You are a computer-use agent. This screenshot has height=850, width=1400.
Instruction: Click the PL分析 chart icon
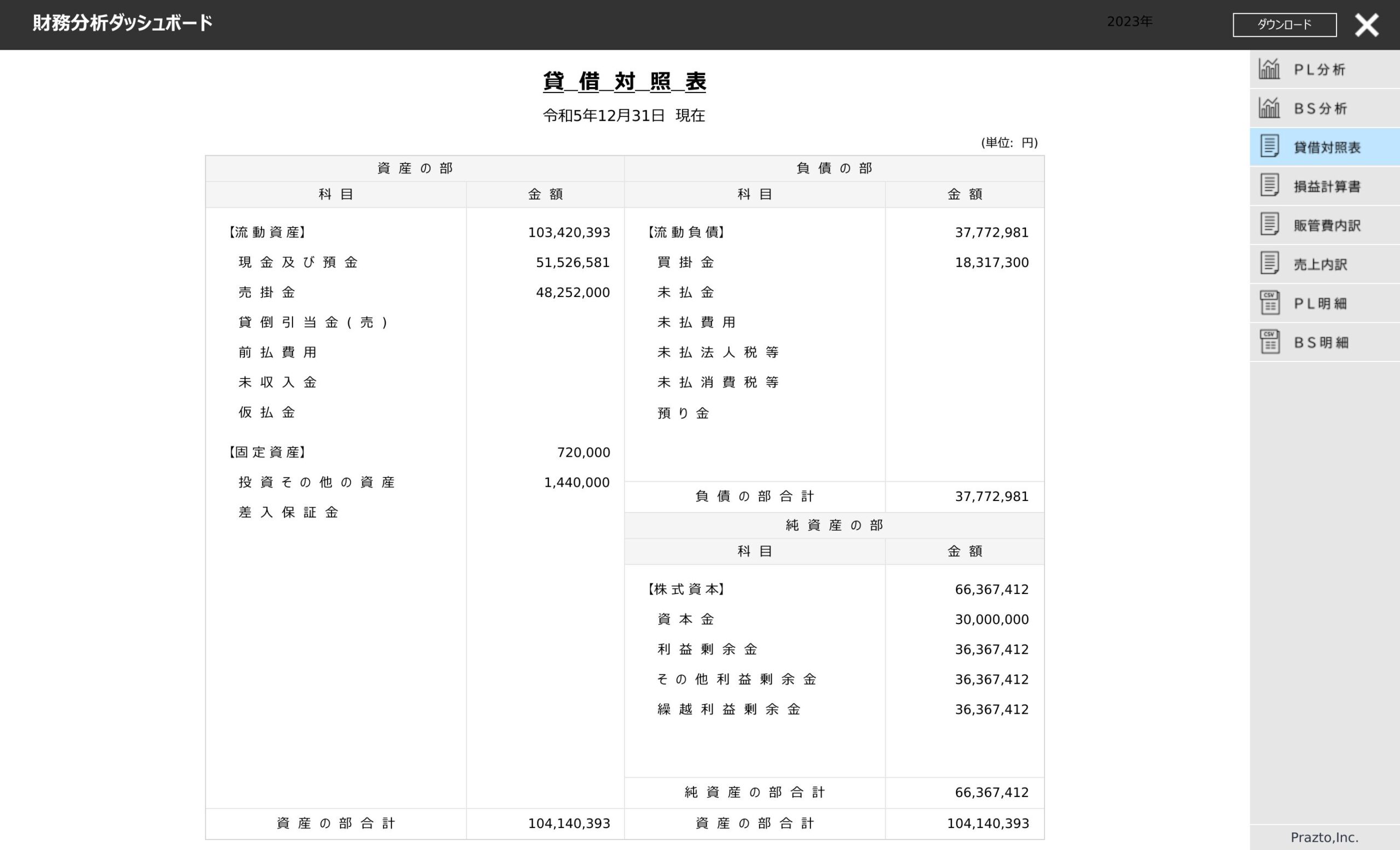click(1269, 69)
